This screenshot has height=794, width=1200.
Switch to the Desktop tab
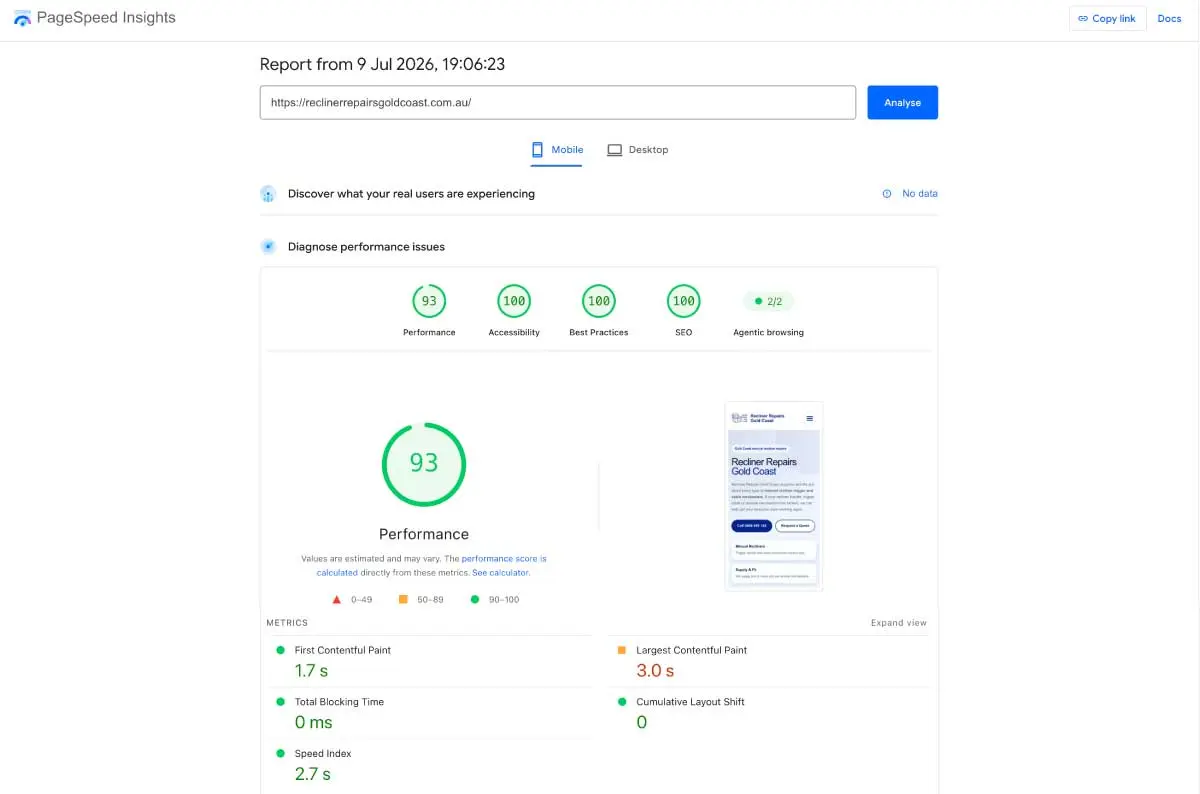[x=637, y=150]
